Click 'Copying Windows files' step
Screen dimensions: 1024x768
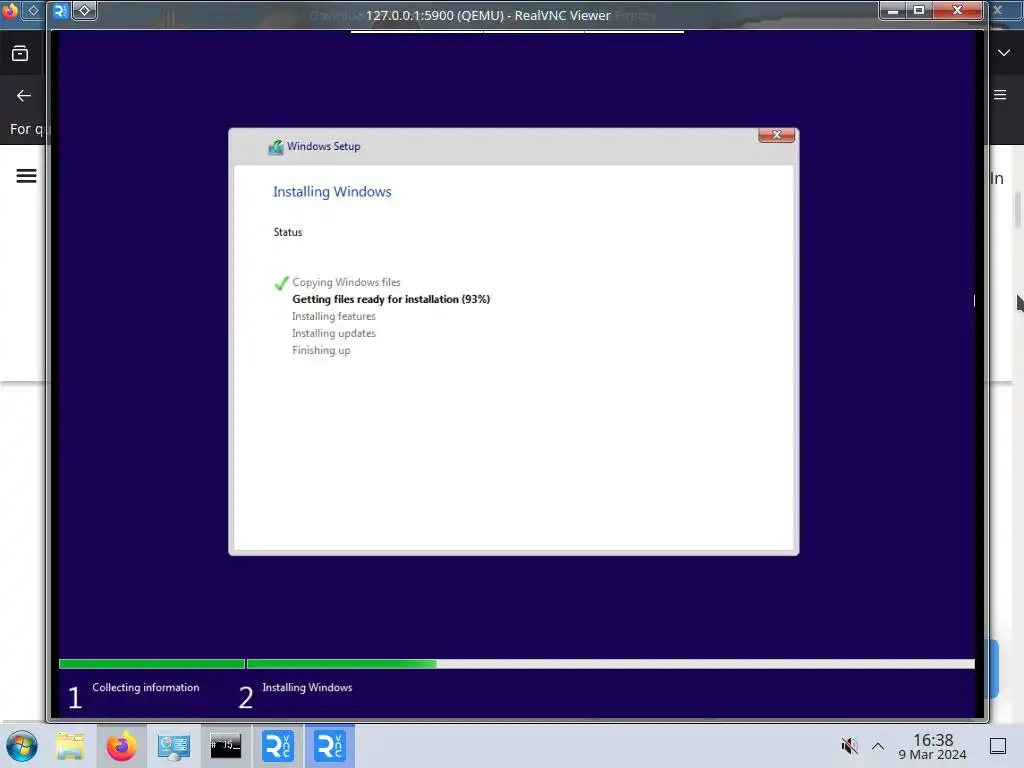pyautogui.click(x=346, y=282)
